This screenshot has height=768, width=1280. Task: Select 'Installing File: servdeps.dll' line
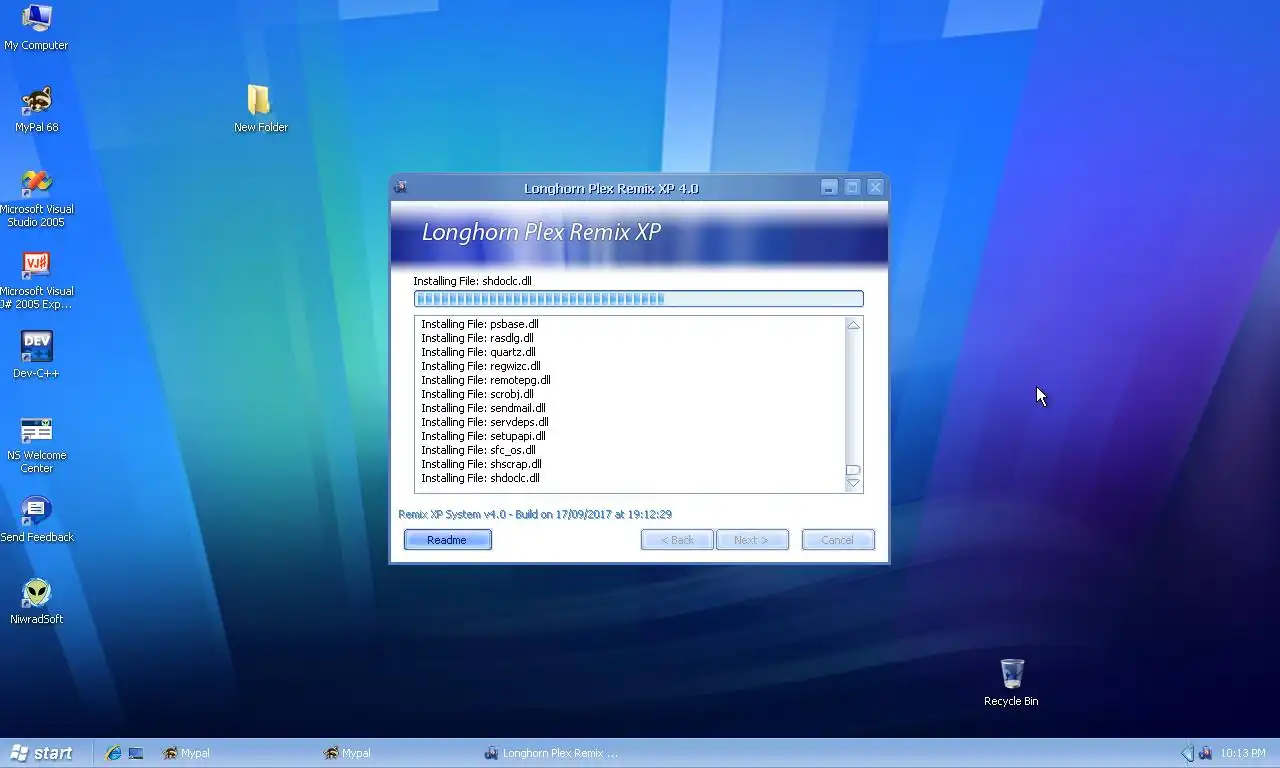pos(485,422)
